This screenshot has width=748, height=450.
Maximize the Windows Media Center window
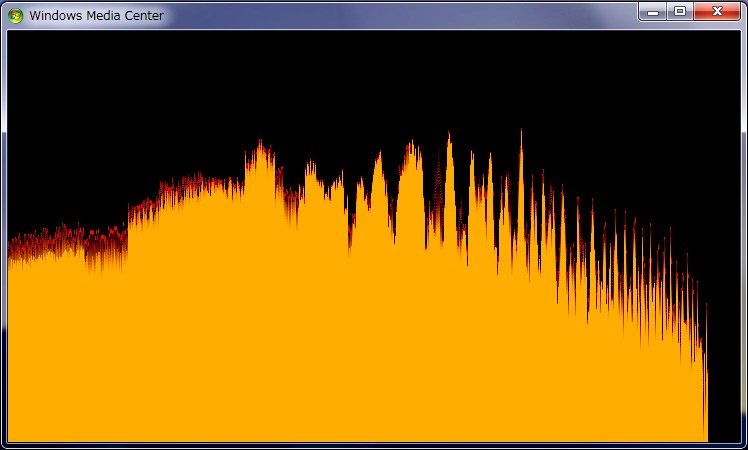tap(680, 12)
